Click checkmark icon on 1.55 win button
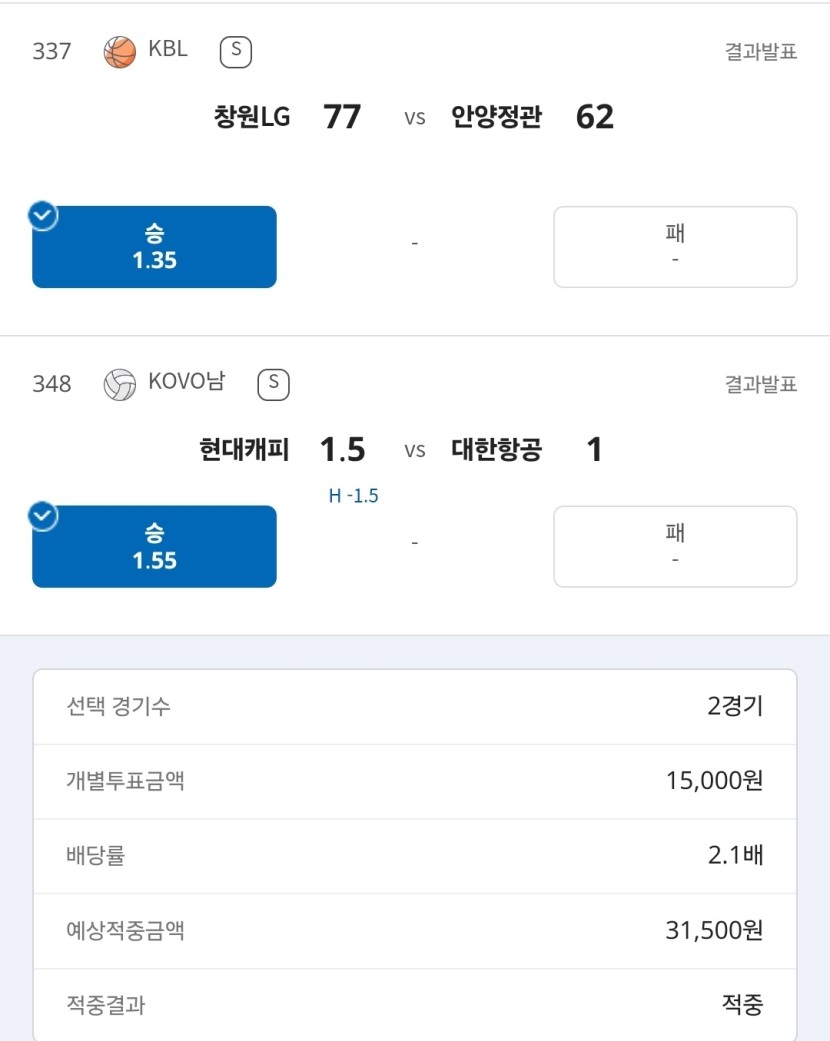The image size is (830, 1041). click(x=43, y=516)
